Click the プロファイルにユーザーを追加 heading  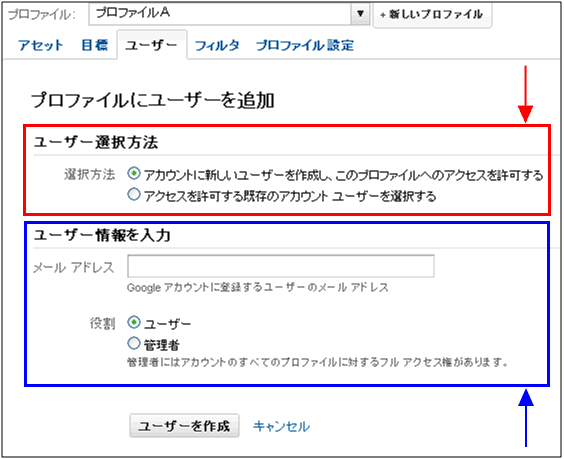click(x=153, y=100)
